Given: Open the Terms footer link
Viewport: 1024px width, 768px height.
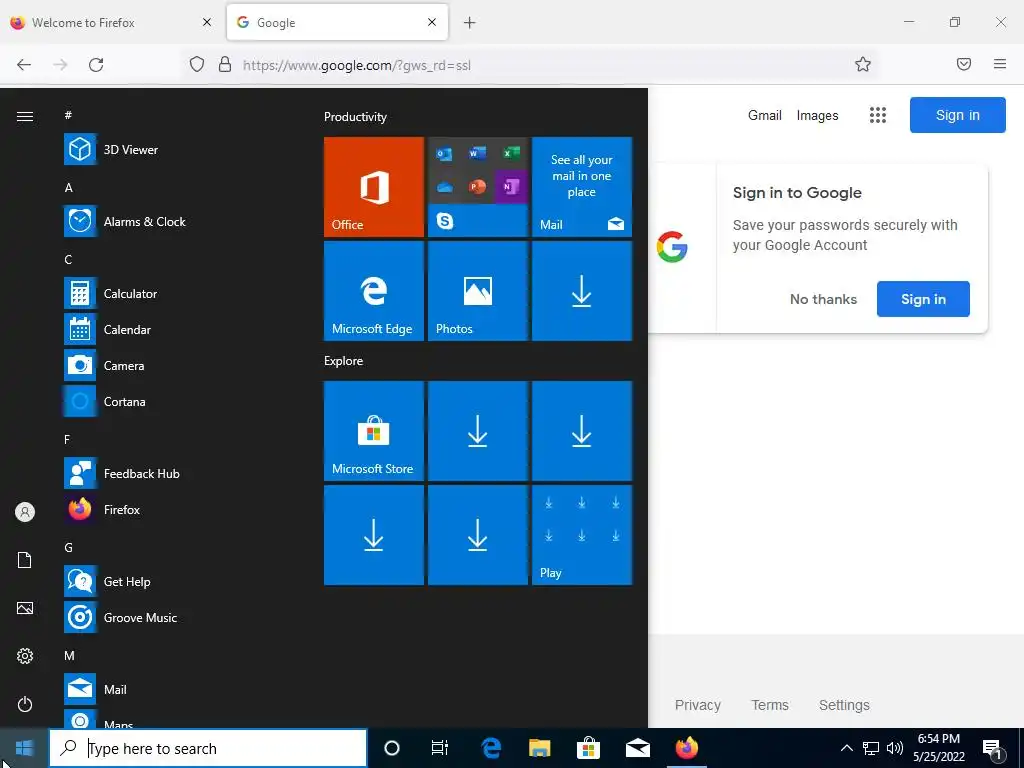Looking at the screenshot, I should 769,705.
